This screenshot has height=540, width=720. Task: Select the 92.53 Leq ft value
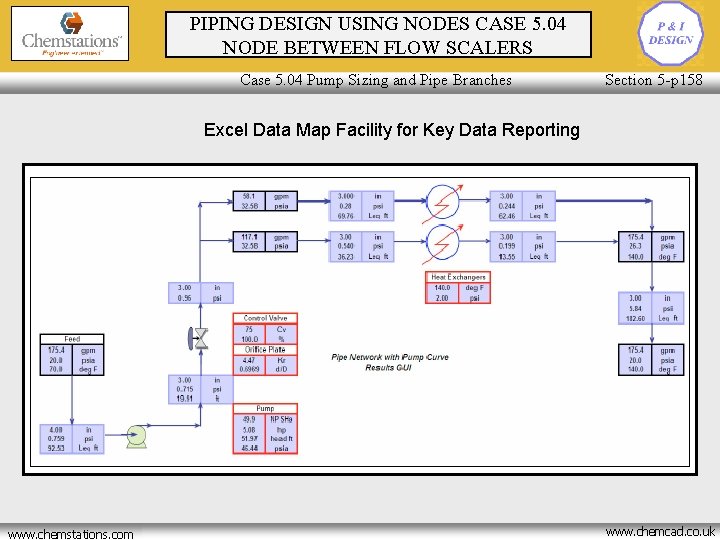pyautogui.click(x=56, y=448)
